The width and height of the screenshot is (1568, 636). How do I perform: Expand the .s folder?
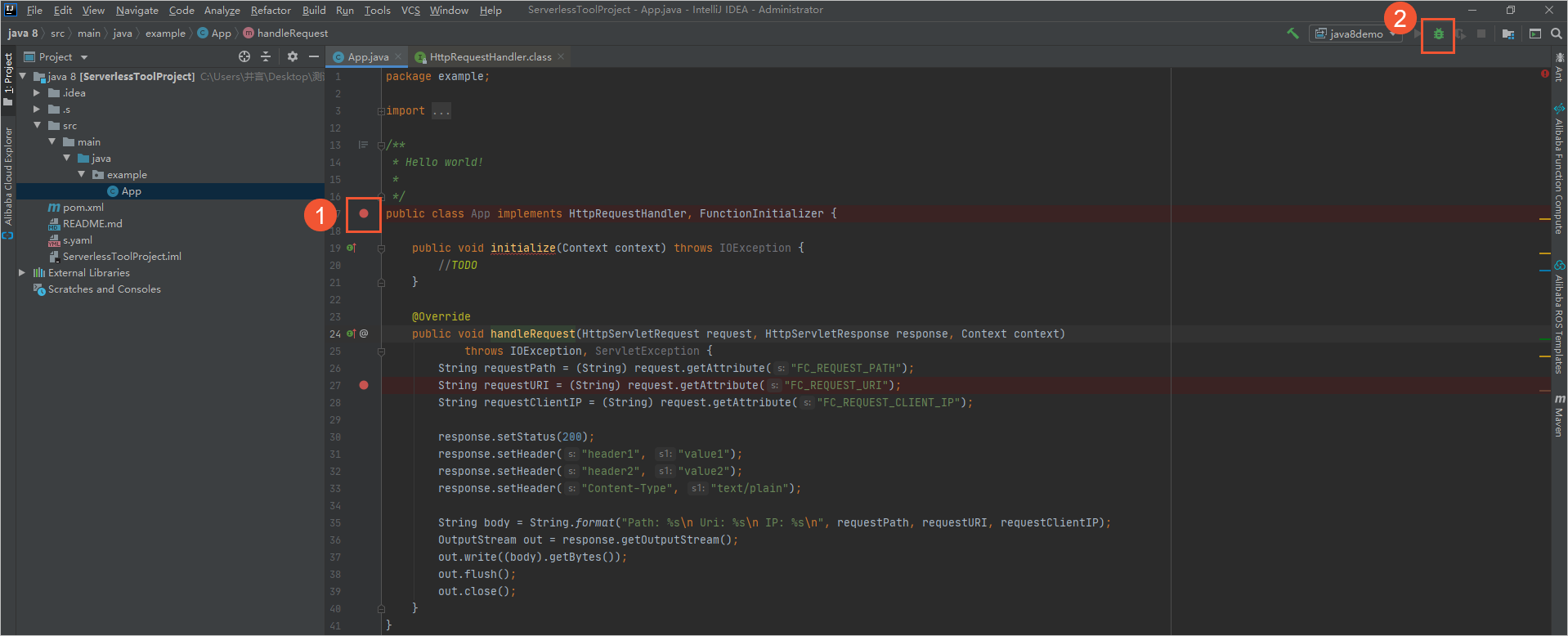click(37, 110)
